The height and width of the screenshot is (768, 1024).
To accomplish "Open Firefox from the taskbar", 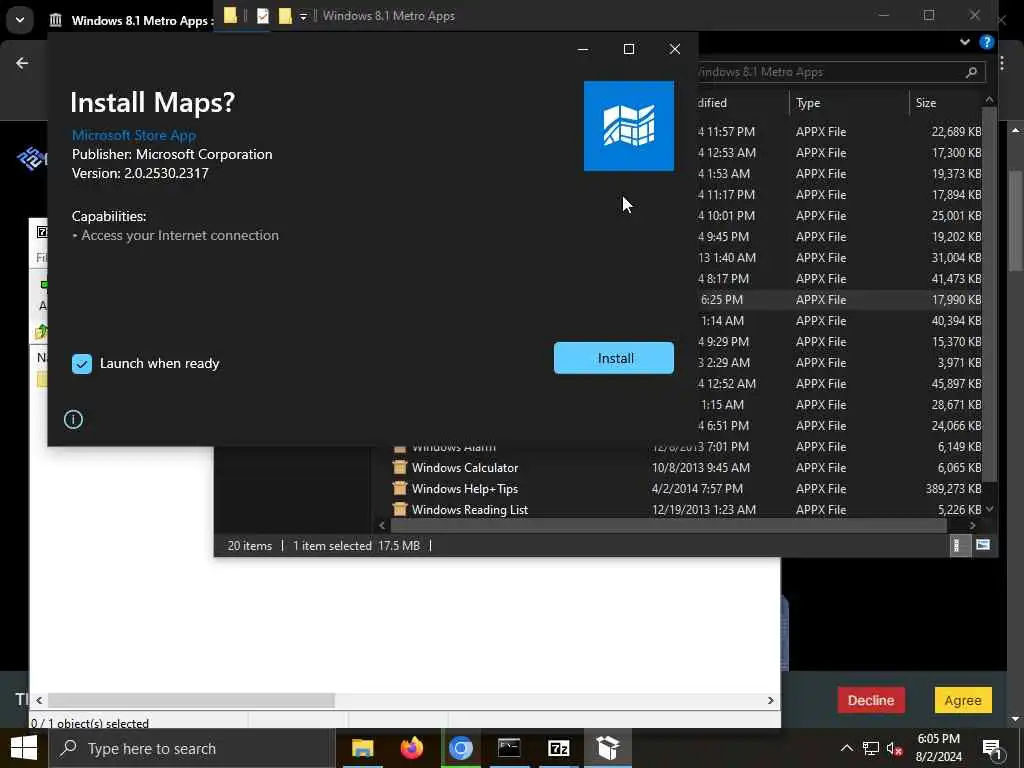I will coord(411,748).
